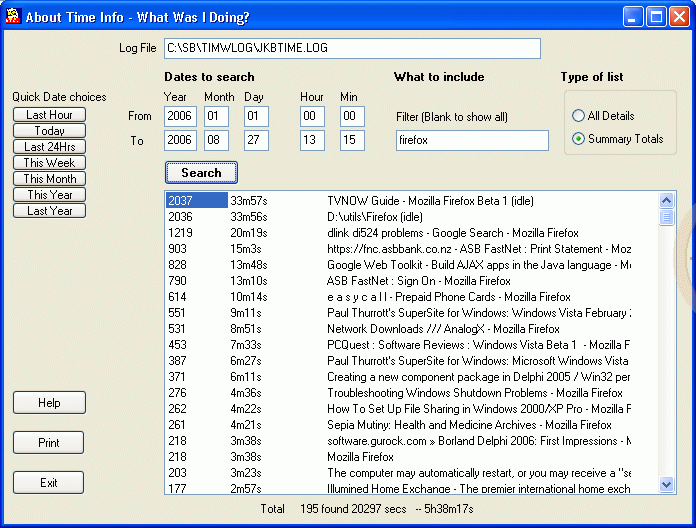Choose the This Month quick date

click(49, 179)
